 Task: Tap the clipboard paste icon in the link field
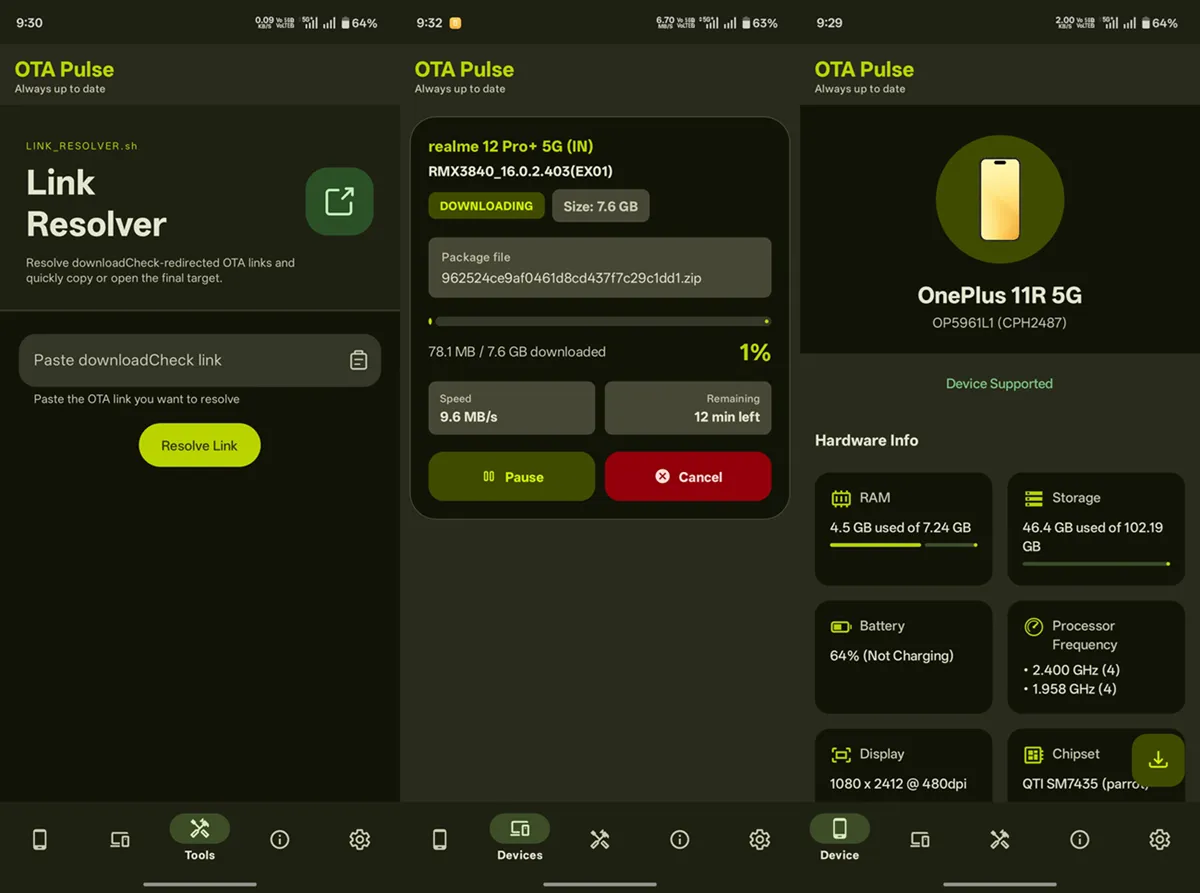click(358, 360)
